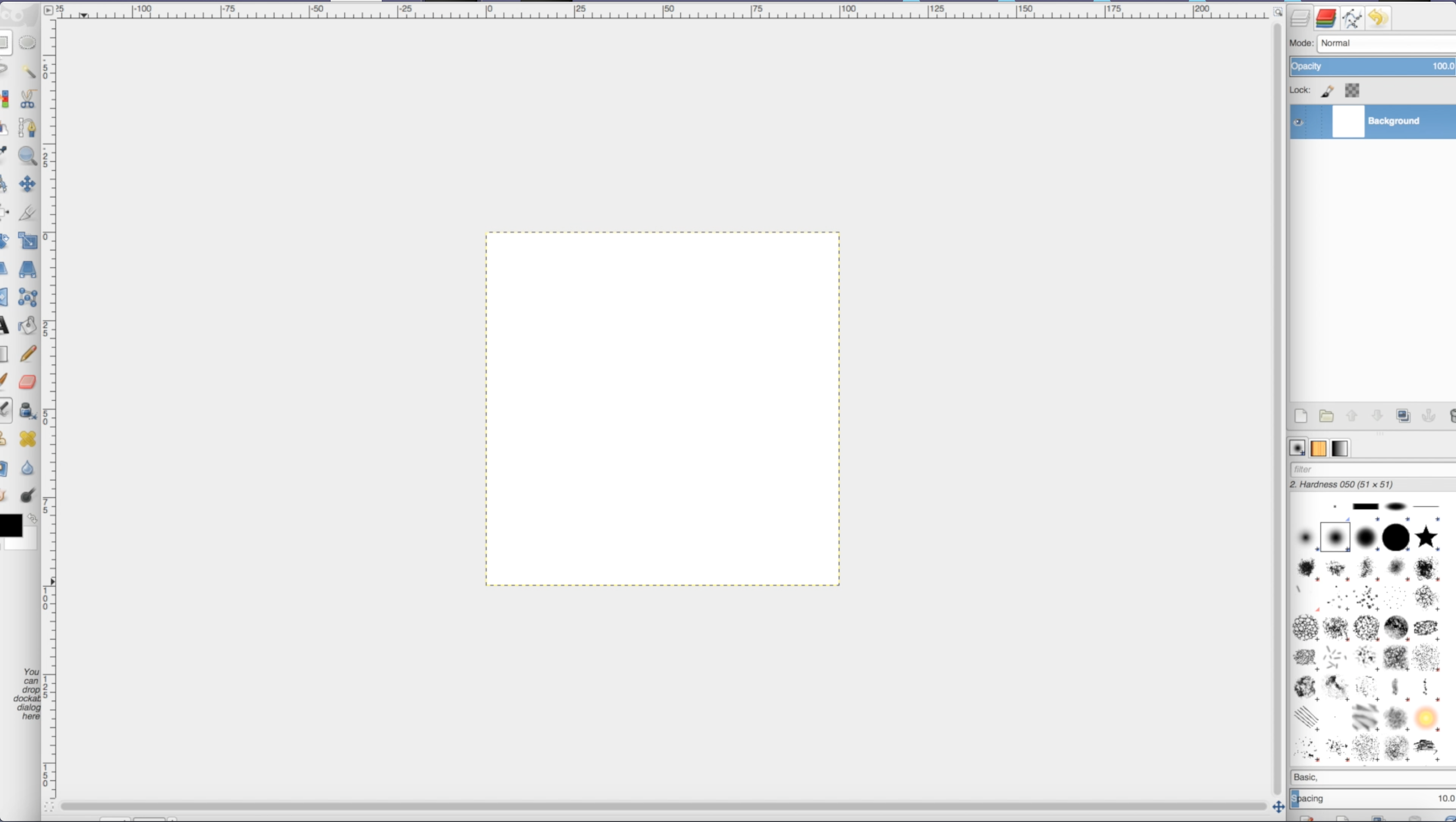Select the Eraser tool

pos(27,382)
